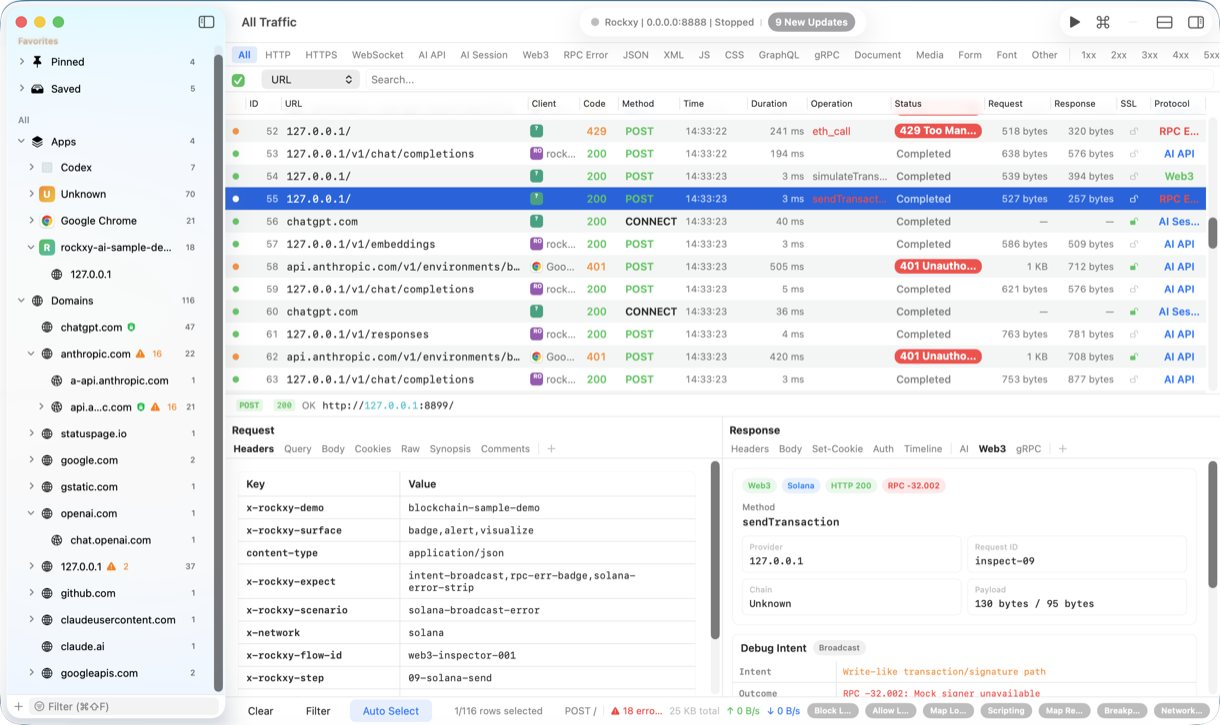
Task: Click the Filter button in bottom bar
Action: point(318,711)
